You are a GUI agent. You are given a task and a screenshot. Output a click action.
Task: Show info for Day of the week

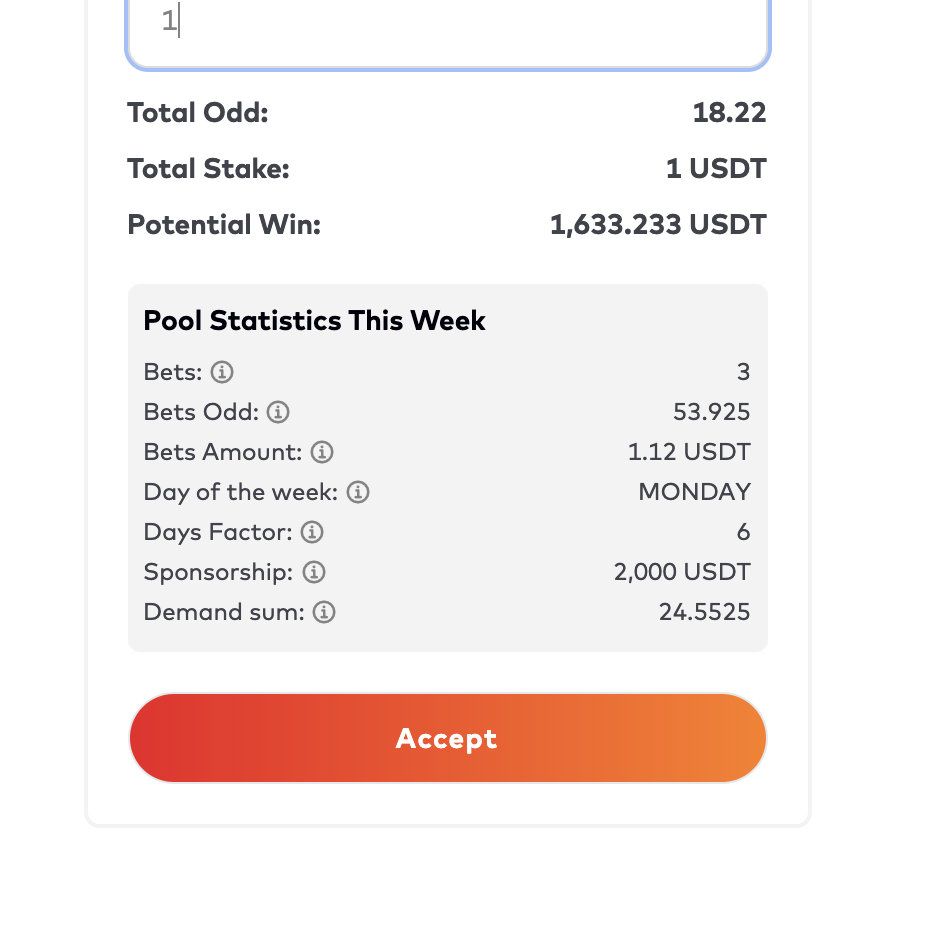tap(358, 492)
